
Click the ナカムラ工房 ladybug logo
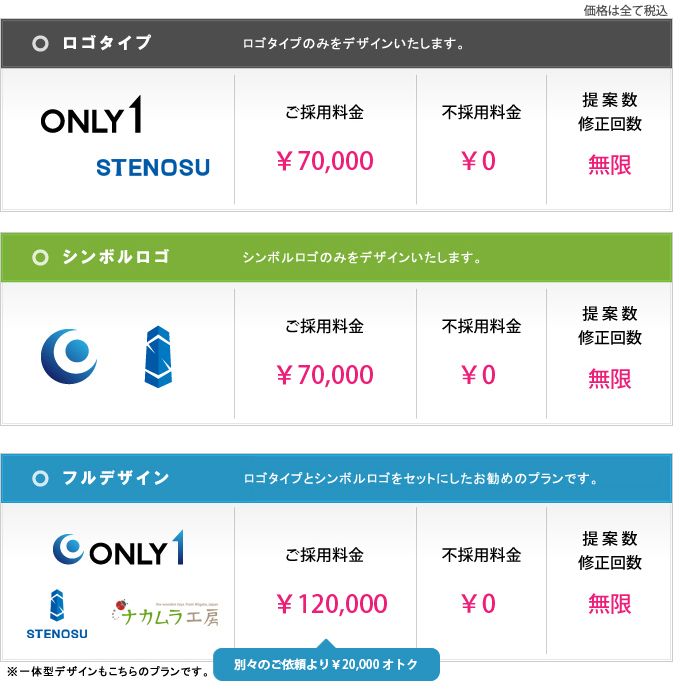coord(165,613)
